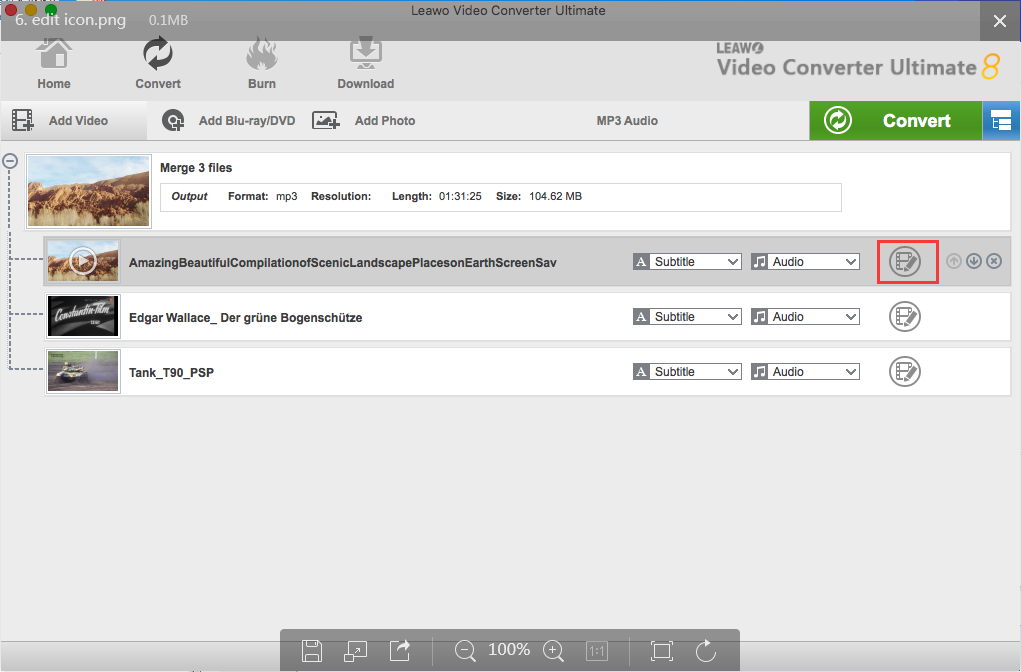
Task: Click the Merge 3 files title
Action: [196, 168]
